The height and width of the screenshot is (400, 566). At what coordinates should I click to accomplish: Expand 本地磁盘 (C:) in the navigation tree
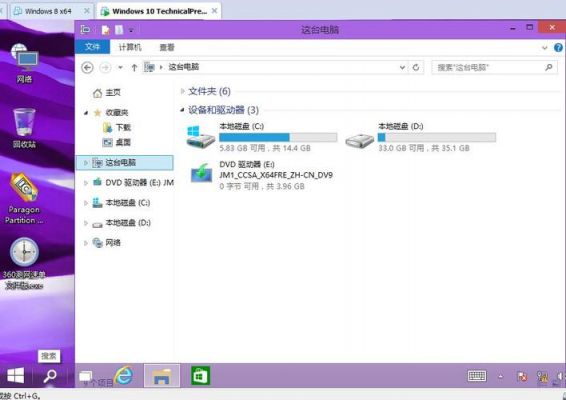[86, 203]
